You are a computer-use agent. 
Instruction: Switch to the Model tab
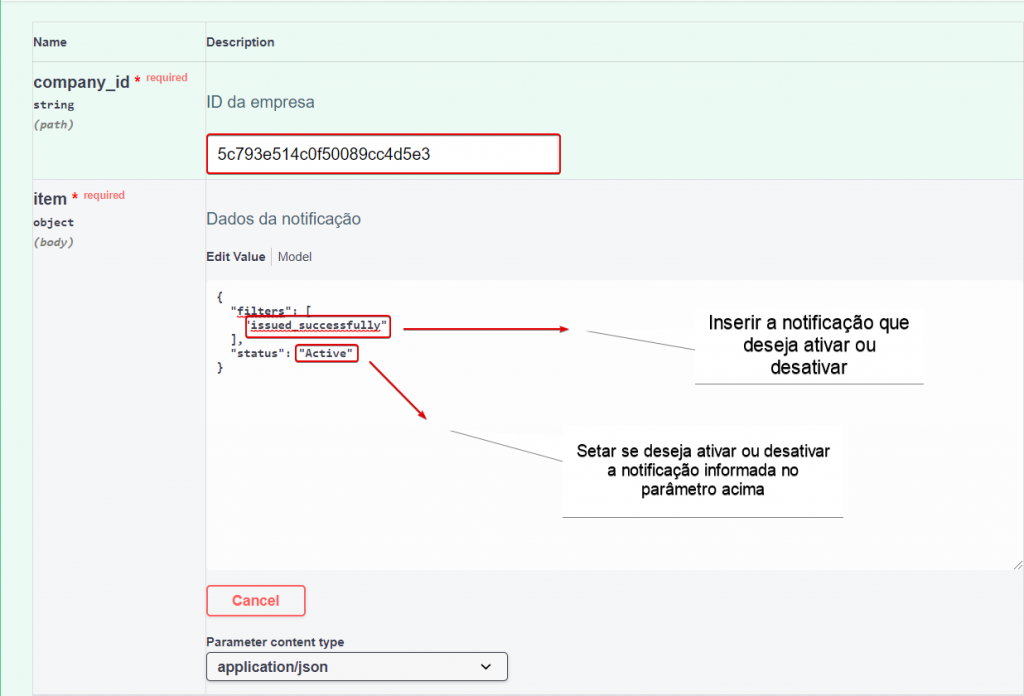click(295, 257)
